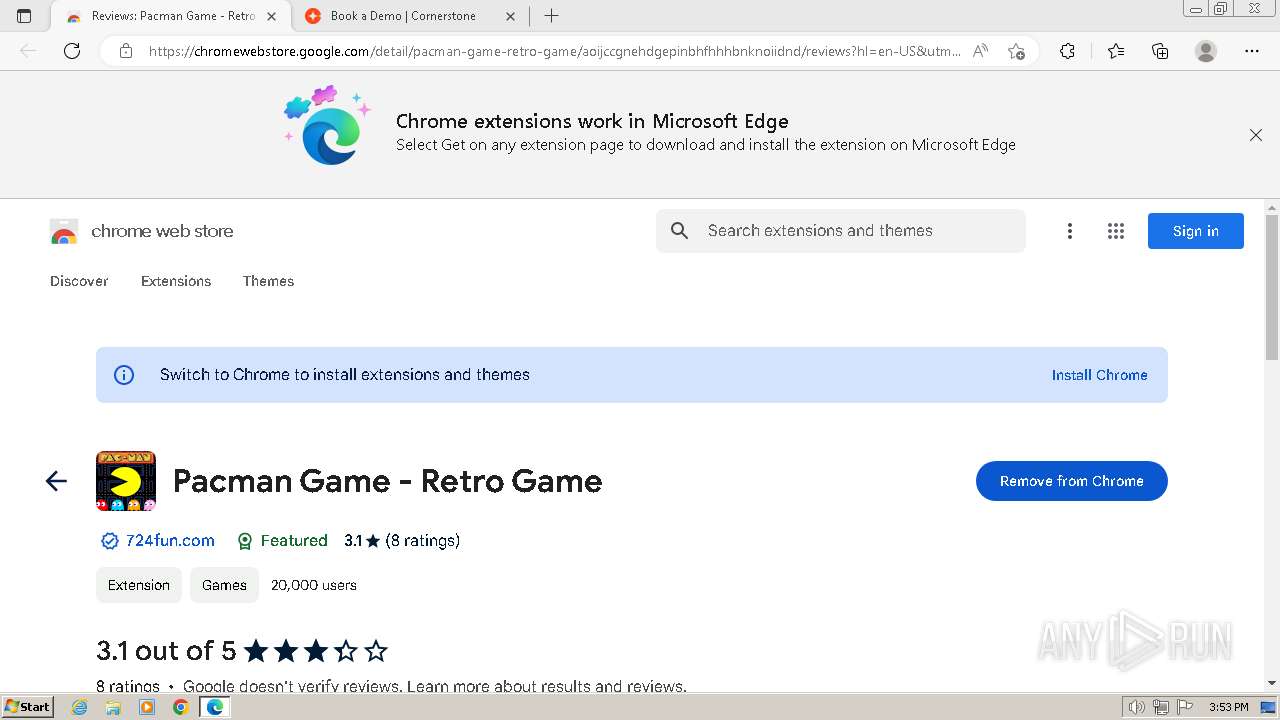Screen dimensions: 1280x720
Task: View site information lock icon
Action: 126,51
